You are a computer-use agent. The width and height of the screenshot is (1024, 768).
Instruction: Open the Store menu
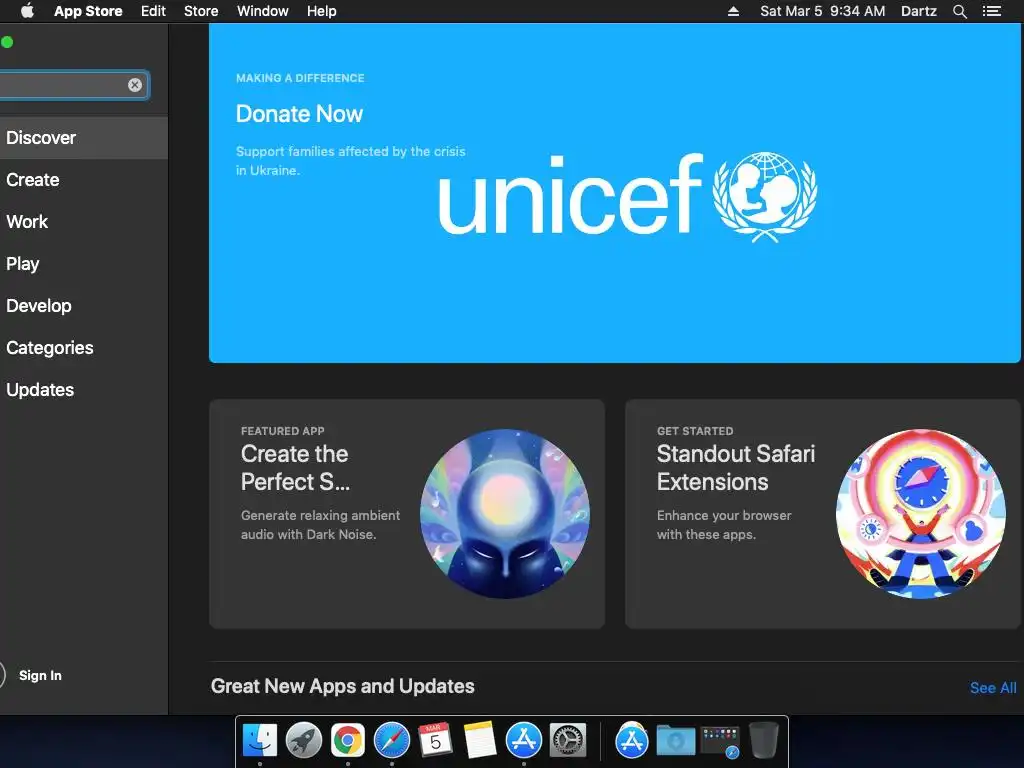[x=201, y=11]
